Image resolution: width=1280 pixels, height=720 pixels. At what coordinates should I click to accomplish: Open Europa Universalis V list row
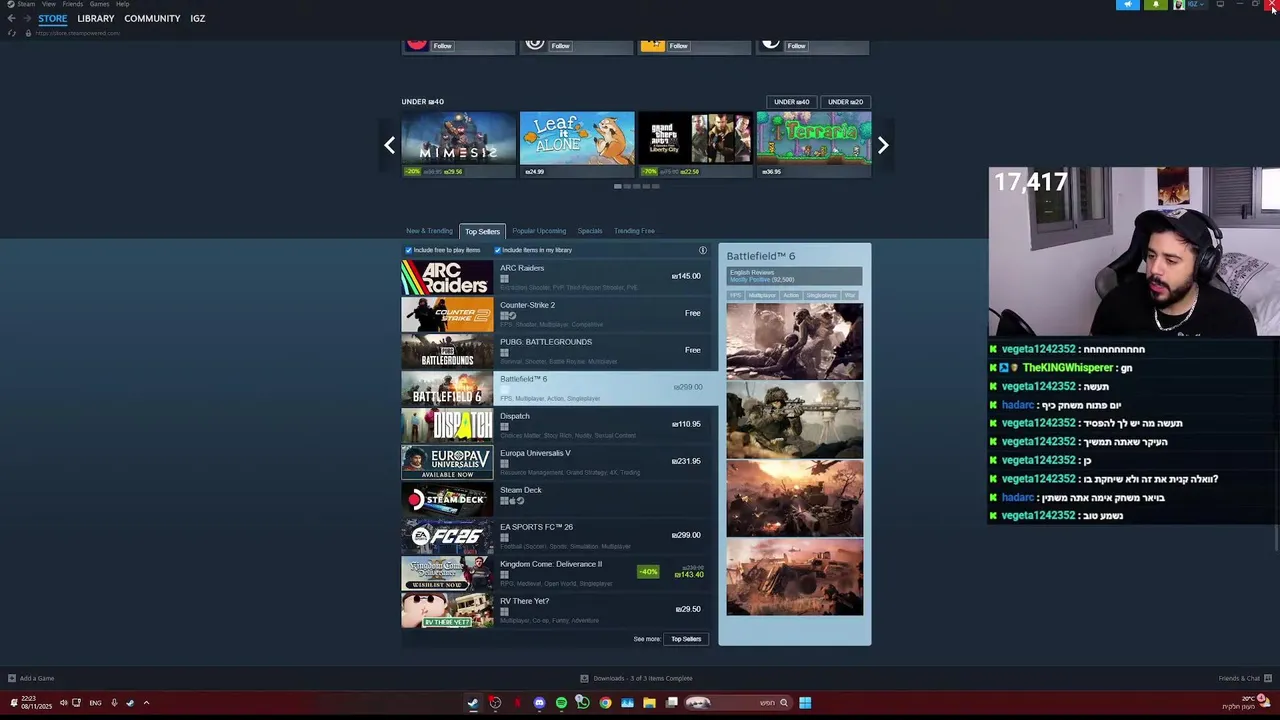point(555,462)
